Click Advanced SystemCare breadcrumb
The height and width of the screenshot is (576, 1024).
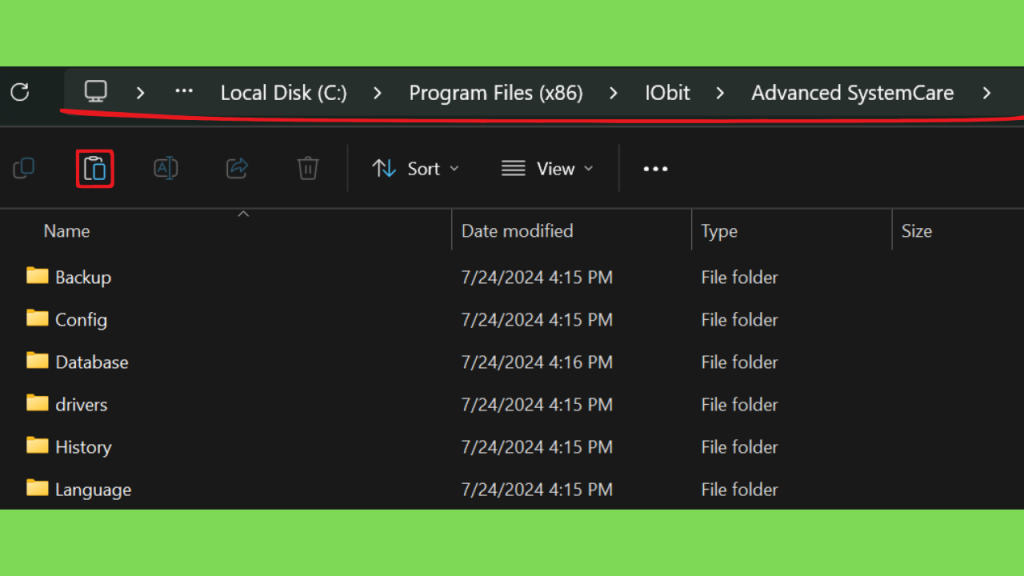tap(852, 93)
